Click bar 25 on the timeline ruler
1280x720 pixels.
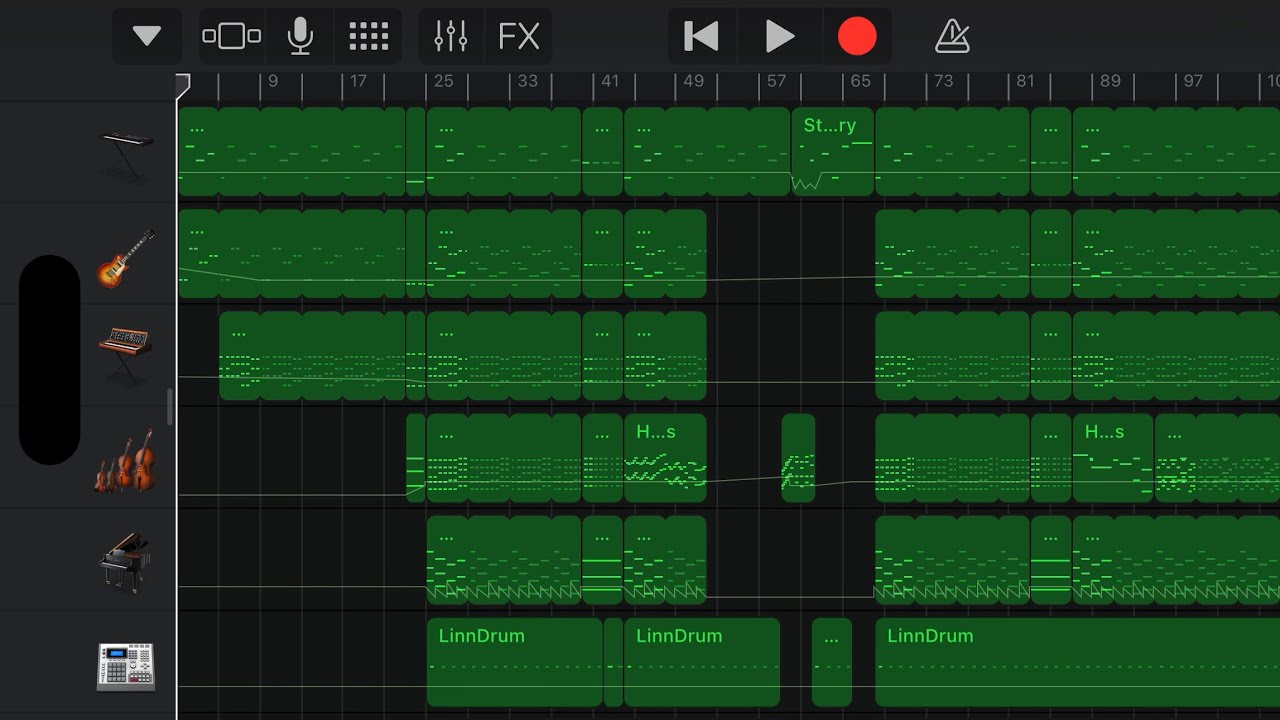(443, 82)
